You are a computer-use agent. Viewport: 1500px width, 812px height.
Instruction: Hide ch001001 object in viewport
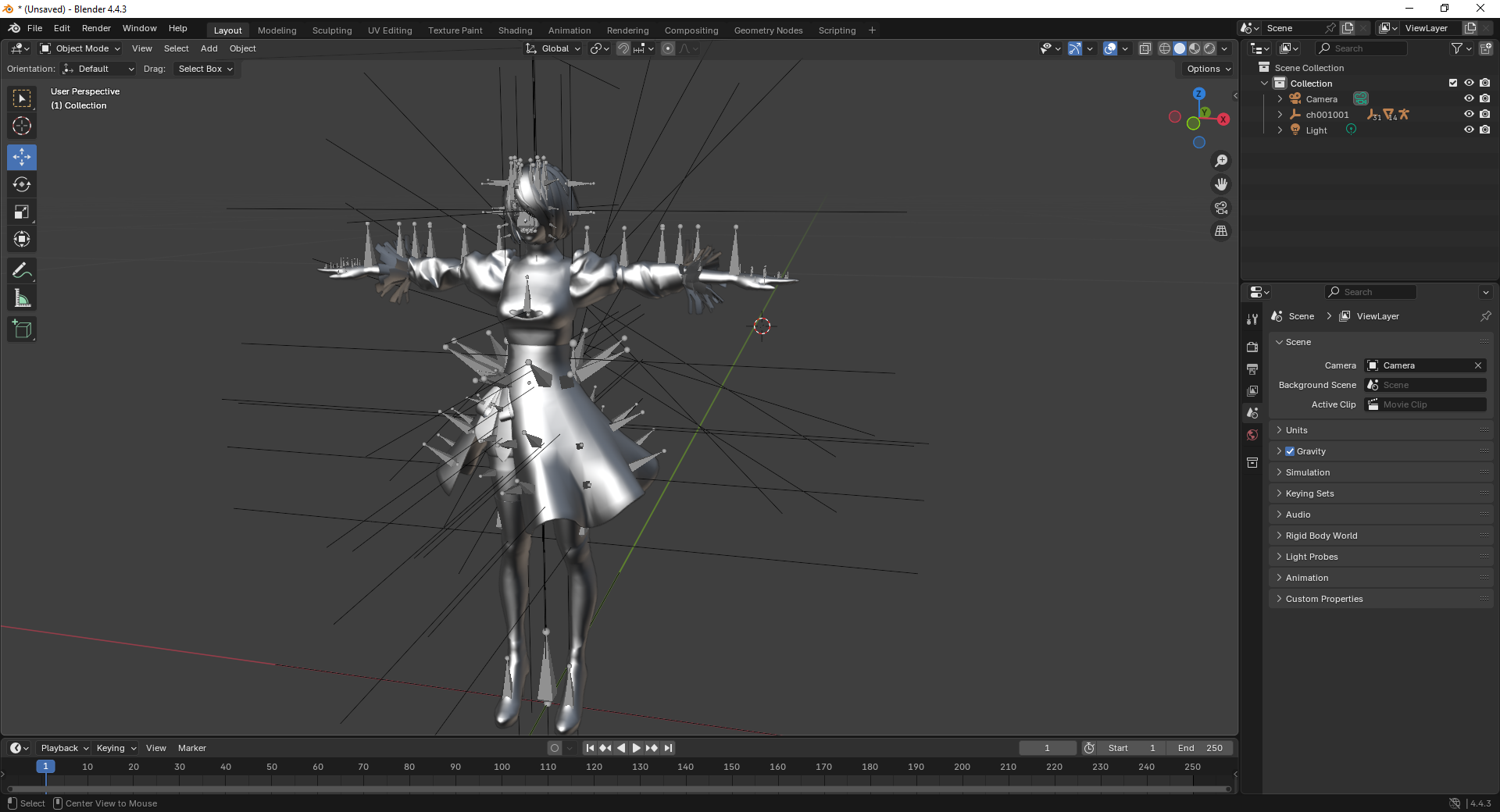click(1469, 115)
